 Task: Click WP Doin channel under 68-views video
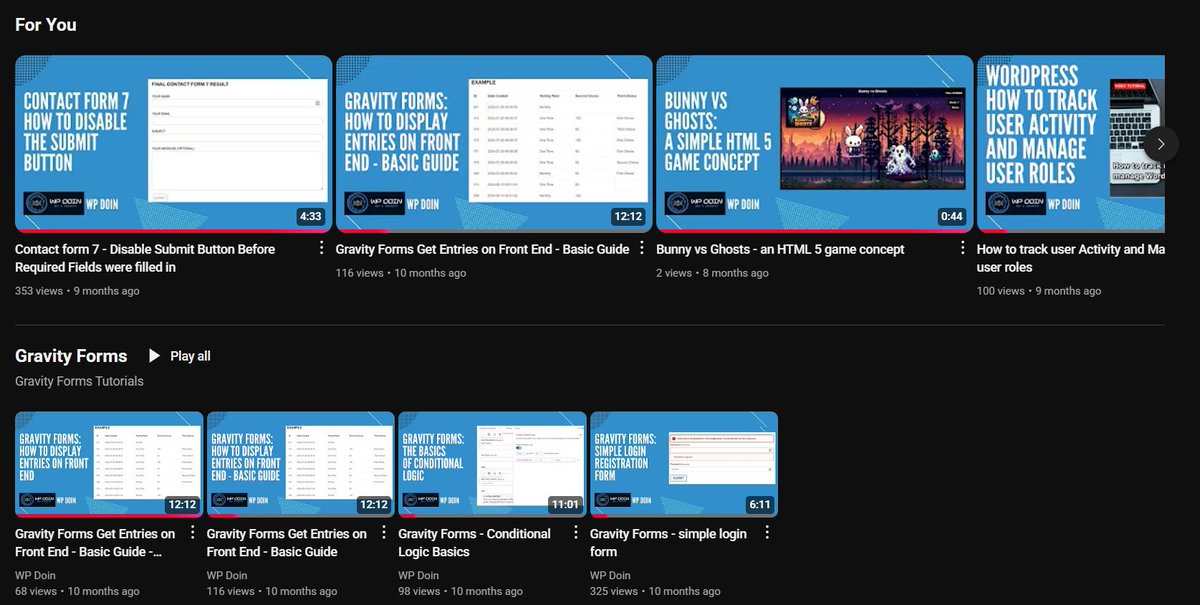(35, 575)
